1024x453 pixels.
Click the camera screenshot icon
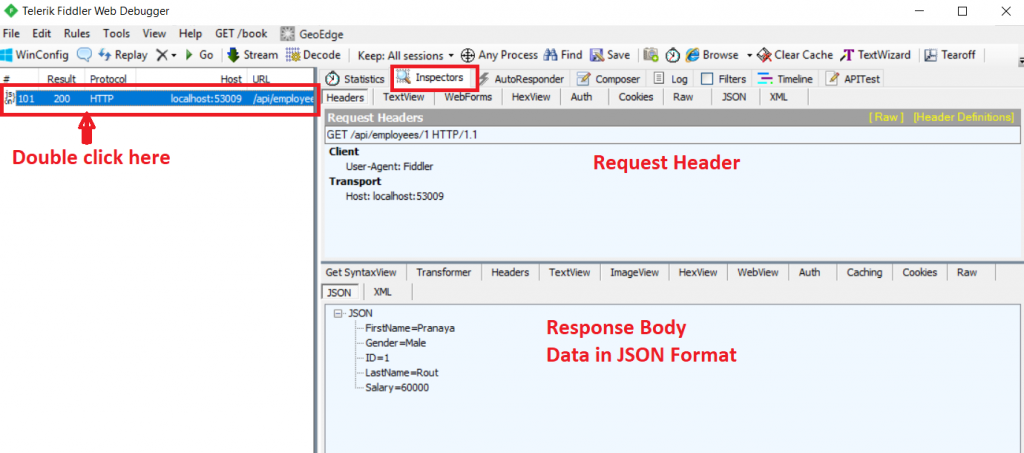point(650,55)
